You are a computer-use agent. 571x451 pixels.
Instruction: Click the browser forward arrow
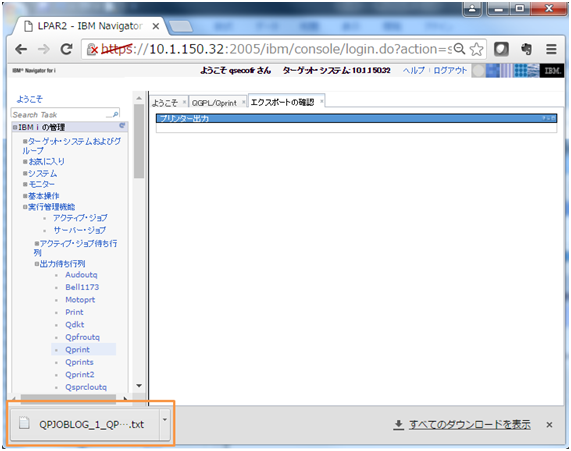[x=43, y=49]
